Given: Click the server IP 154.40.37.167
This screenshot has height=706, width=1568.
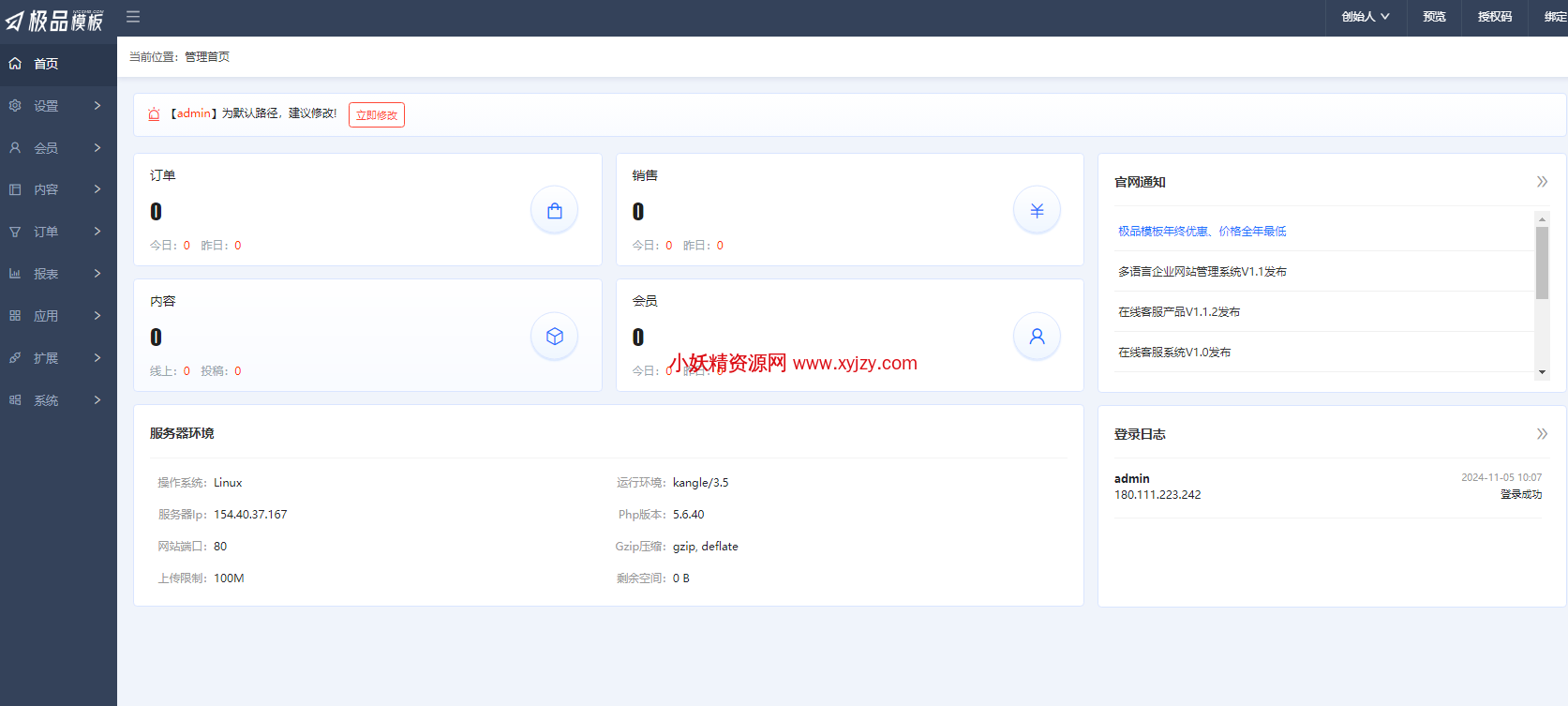Looking at the screenshot, I should (250, 515).
